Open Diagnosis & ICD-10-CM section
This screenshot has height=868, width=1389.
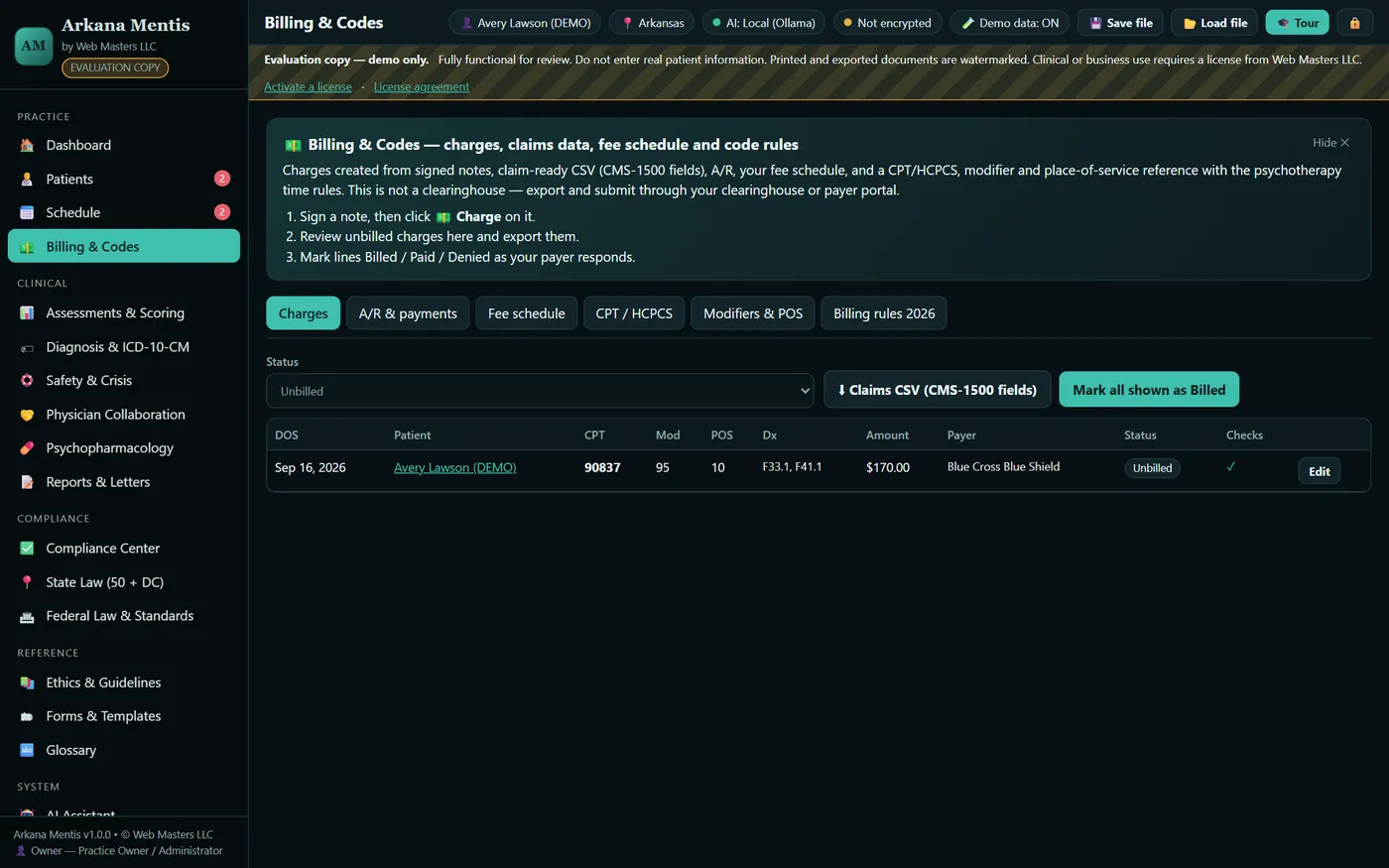124,347
